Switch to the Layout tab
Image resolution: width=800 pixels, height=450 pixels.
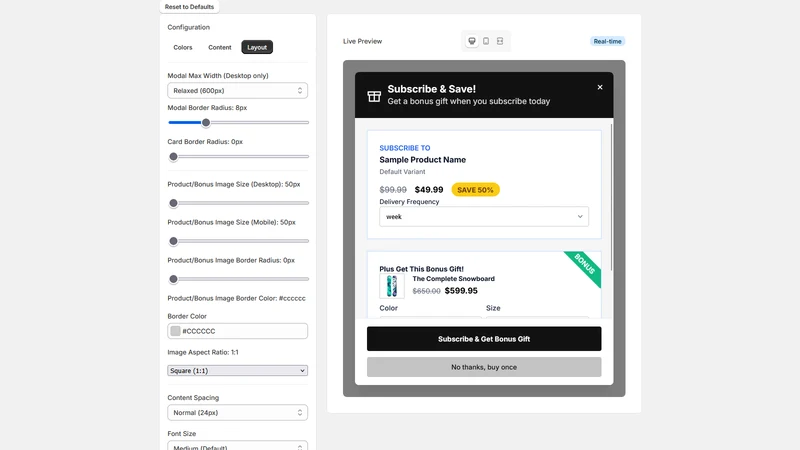pos(257,47)
